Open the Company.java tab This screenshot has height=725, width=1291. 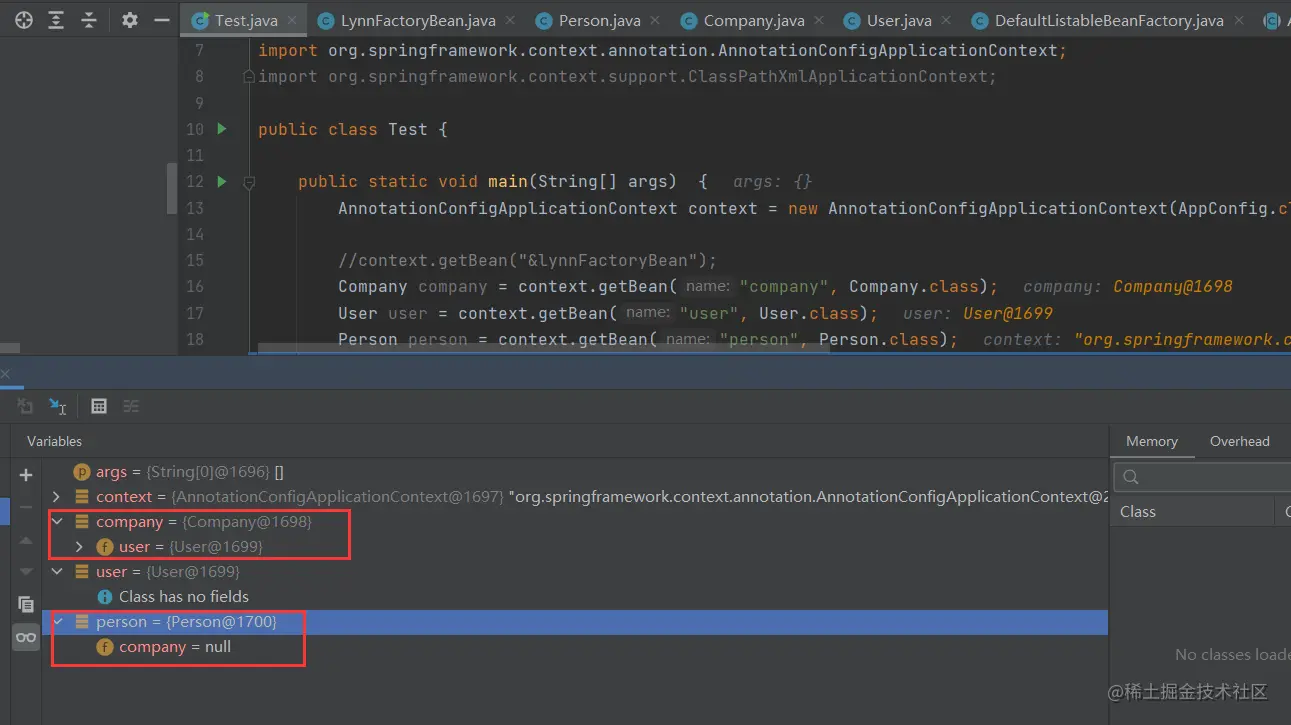click(753, 21)
